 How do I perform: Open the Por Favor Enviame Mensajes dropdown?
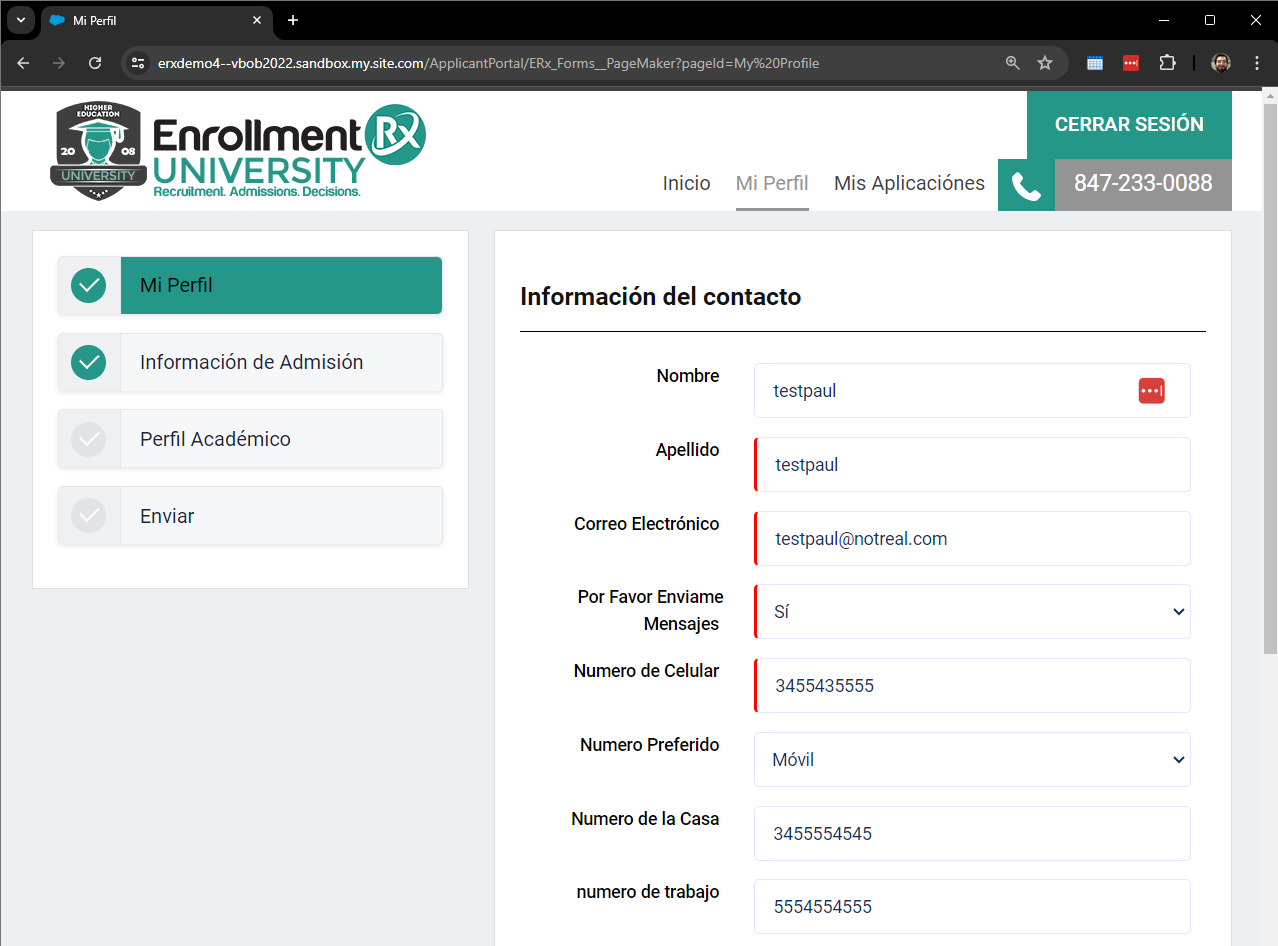click(972, 612)
